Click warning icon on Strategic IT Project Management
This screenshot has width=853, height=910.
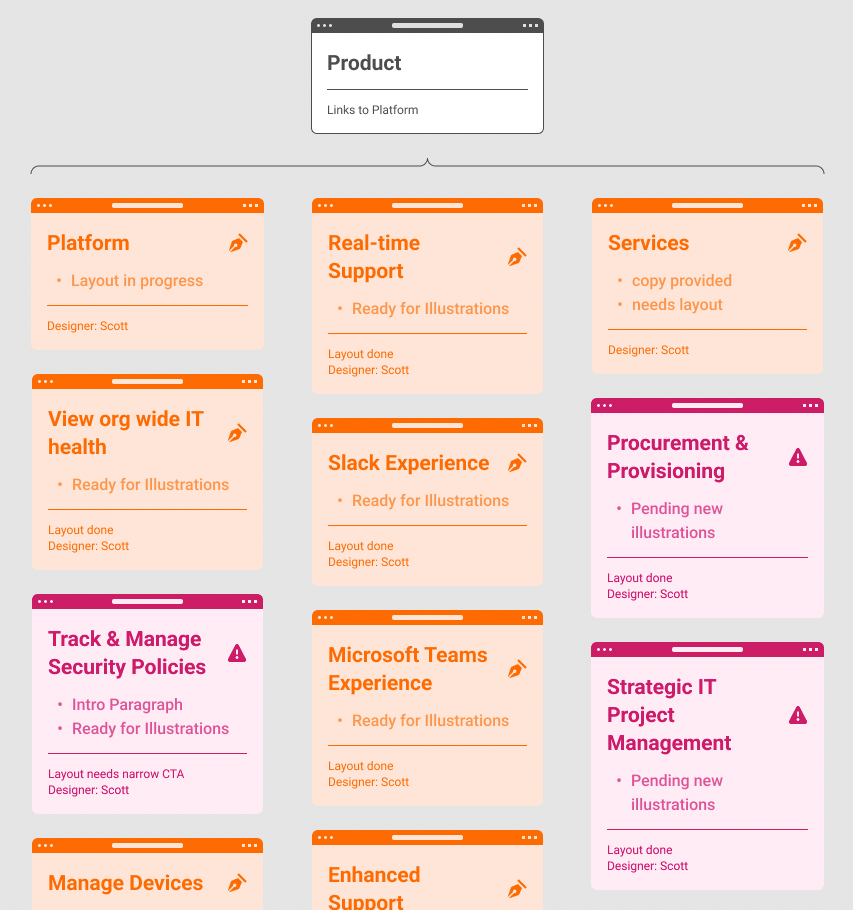click(798, 715)
